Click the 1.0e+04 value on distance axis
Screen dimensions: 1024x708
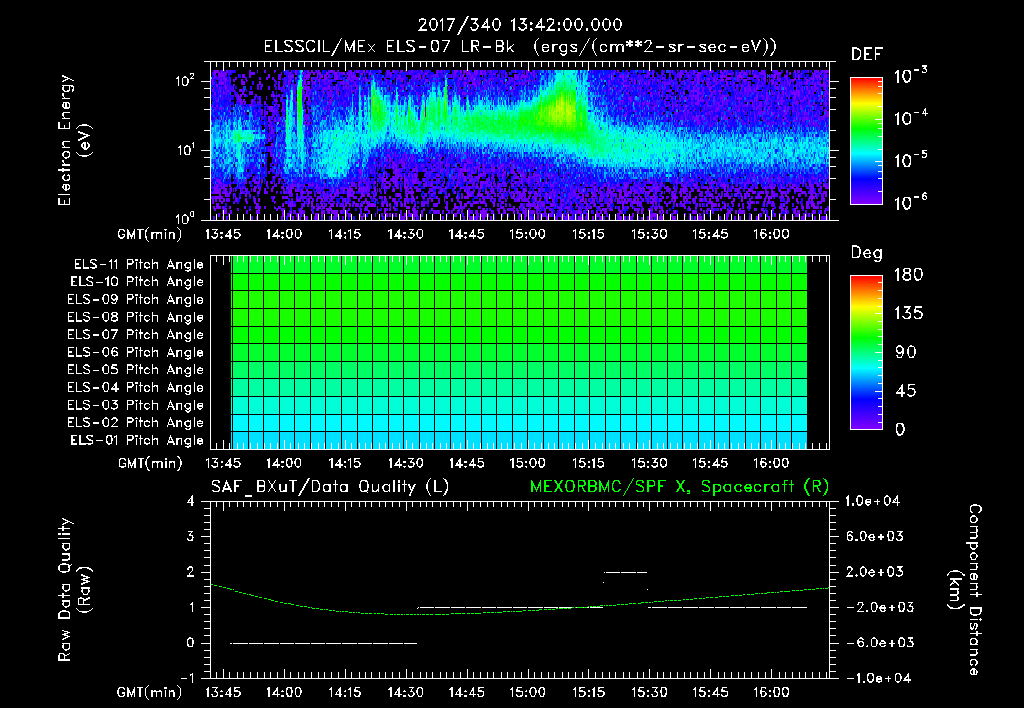tap(873, 502)
